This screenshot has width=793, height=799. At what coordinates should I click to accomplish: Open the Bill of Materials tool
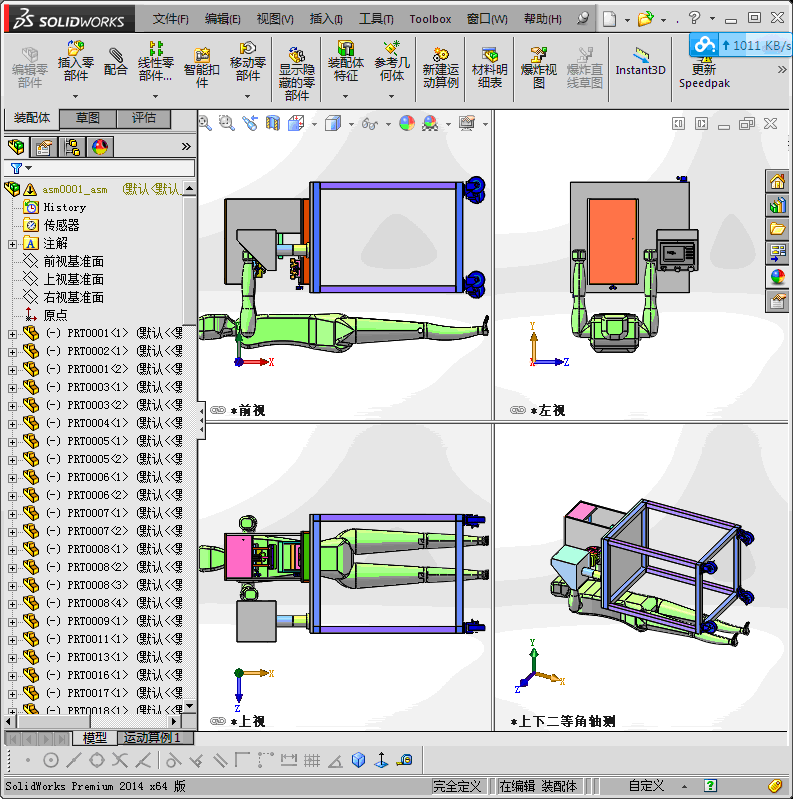[490, 68]
